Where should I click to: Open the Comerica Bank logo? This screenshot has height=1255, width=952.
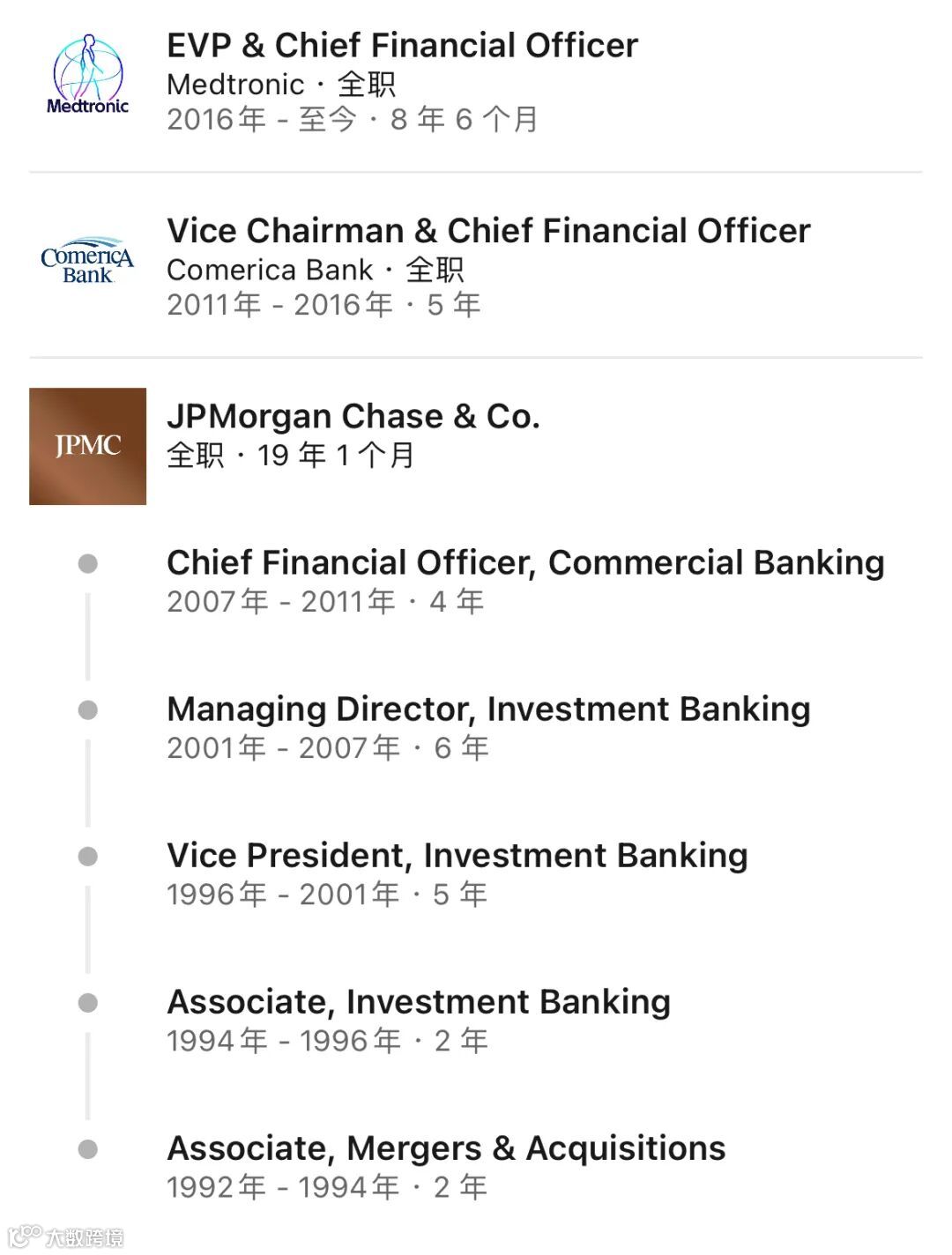87,262
